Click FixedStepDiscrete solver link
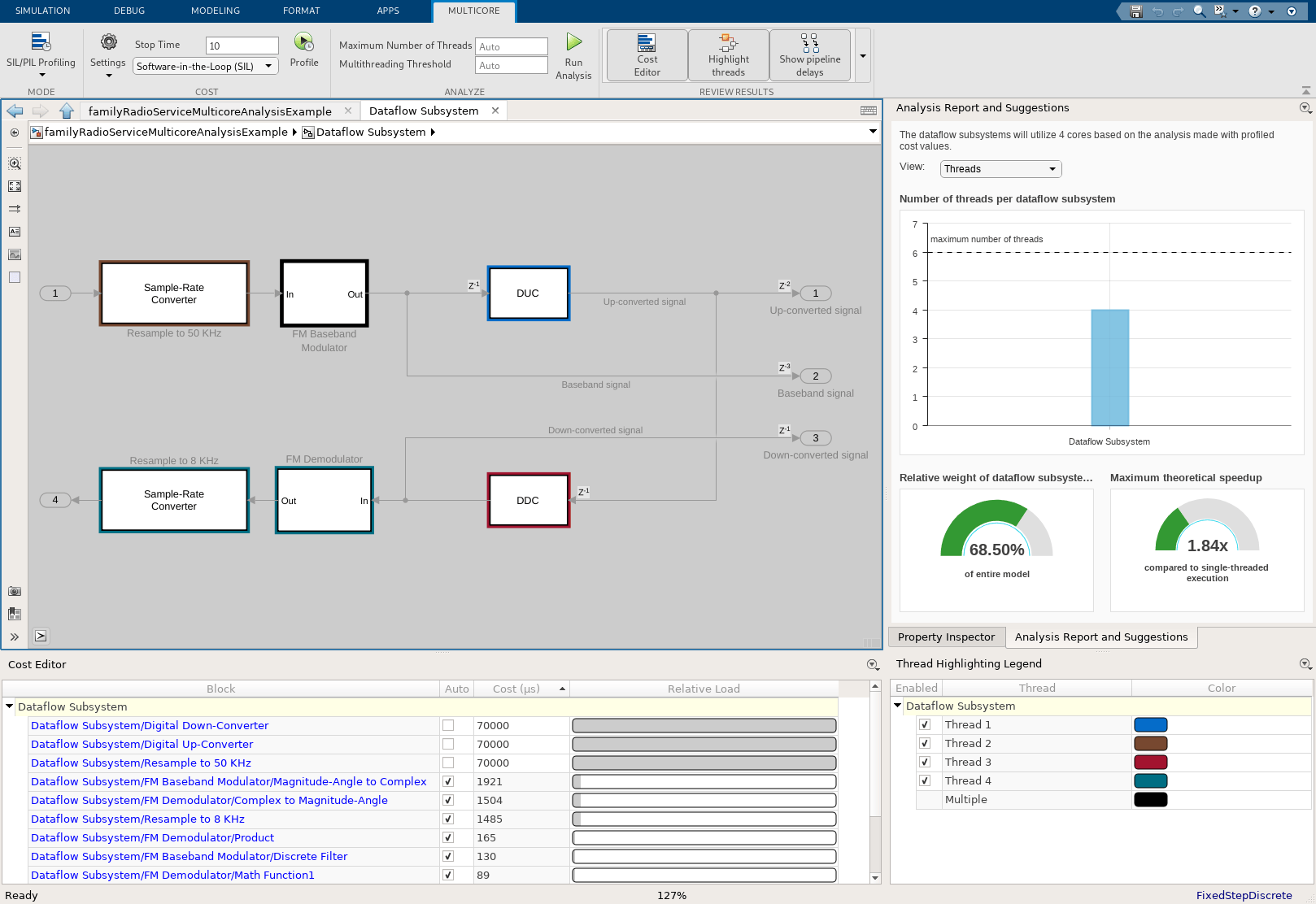The width and height of the screenshot is (1316, 904). pos(1244,895)
